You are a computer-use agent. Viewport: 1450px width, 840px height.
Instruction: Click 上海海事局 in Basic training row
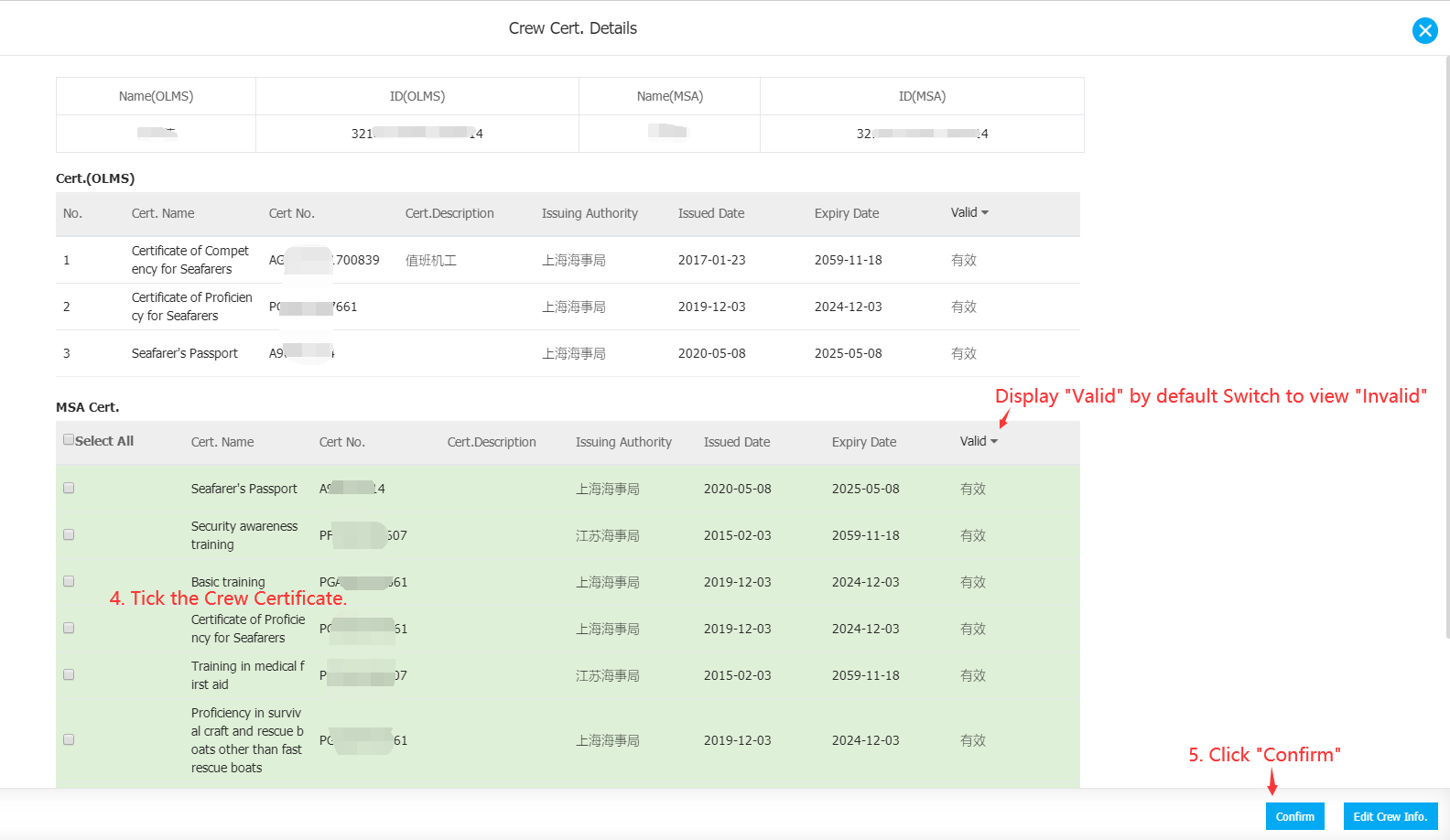point(607,582)
